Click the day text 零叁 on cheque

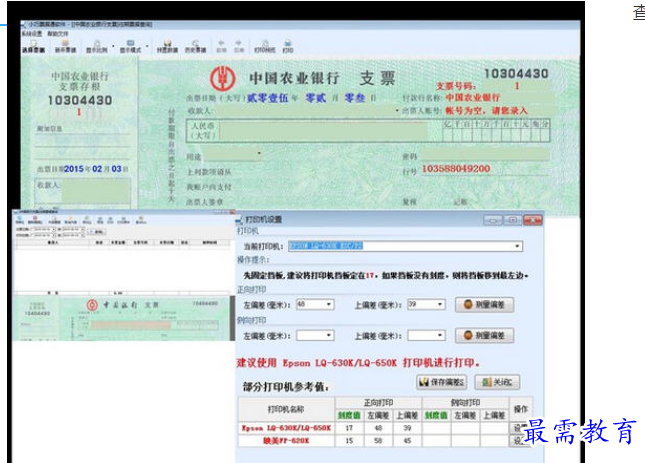tap(355, 98)
